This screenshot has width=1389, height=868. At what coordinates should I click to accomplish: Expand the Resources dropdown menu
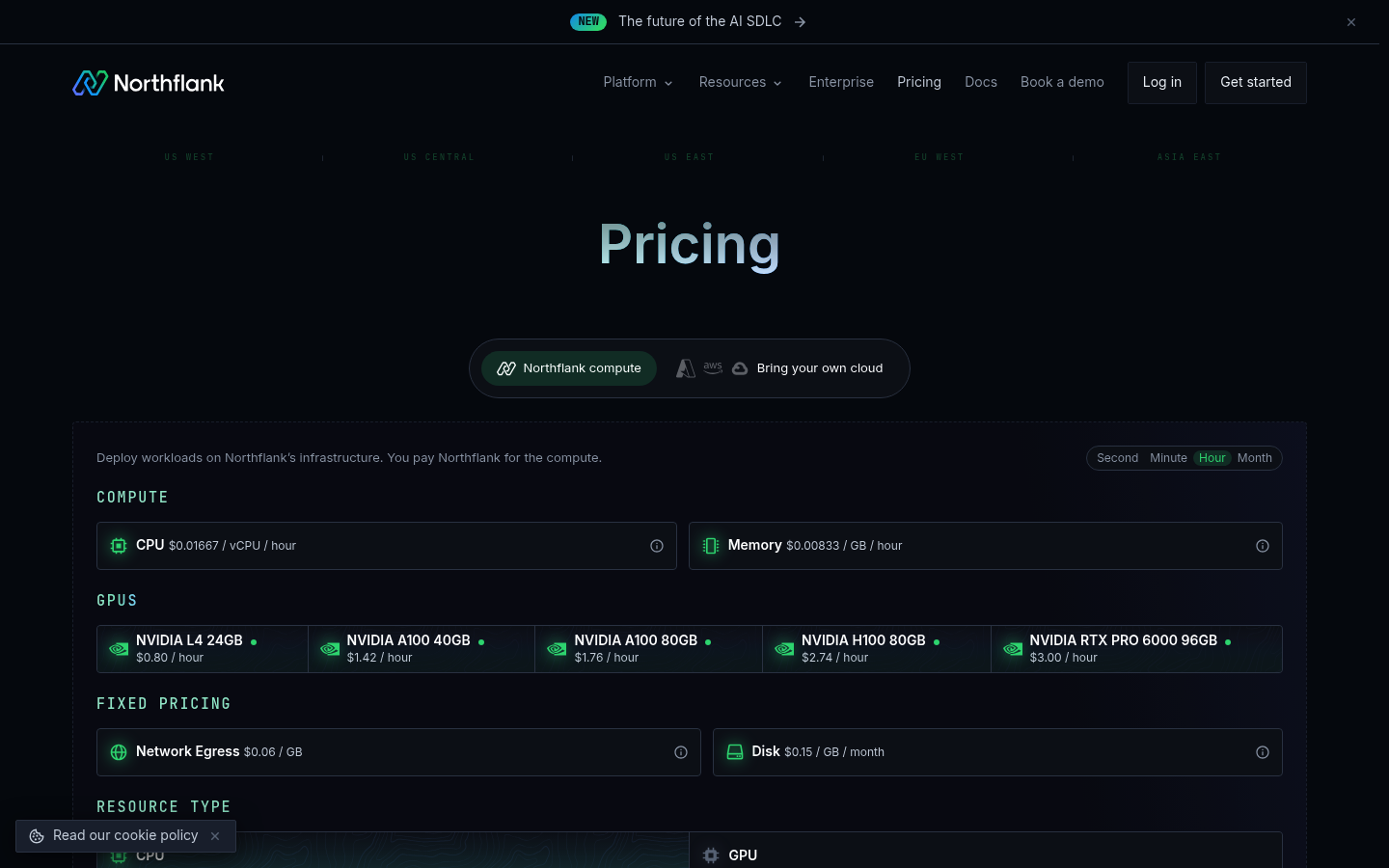point(741,83)
